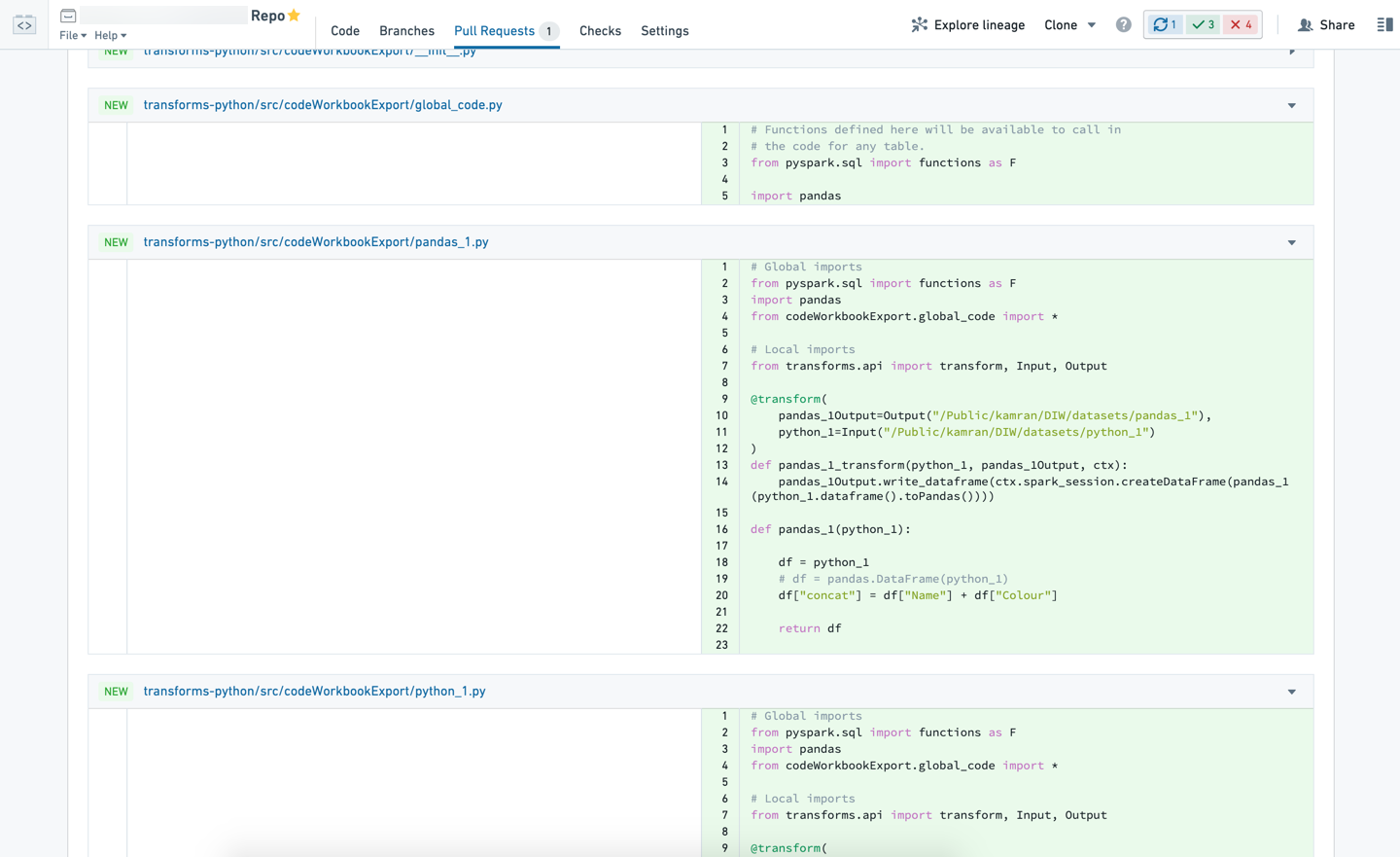
Task: Click the NEW badge for python_1.py
Action: click(116, 692)
